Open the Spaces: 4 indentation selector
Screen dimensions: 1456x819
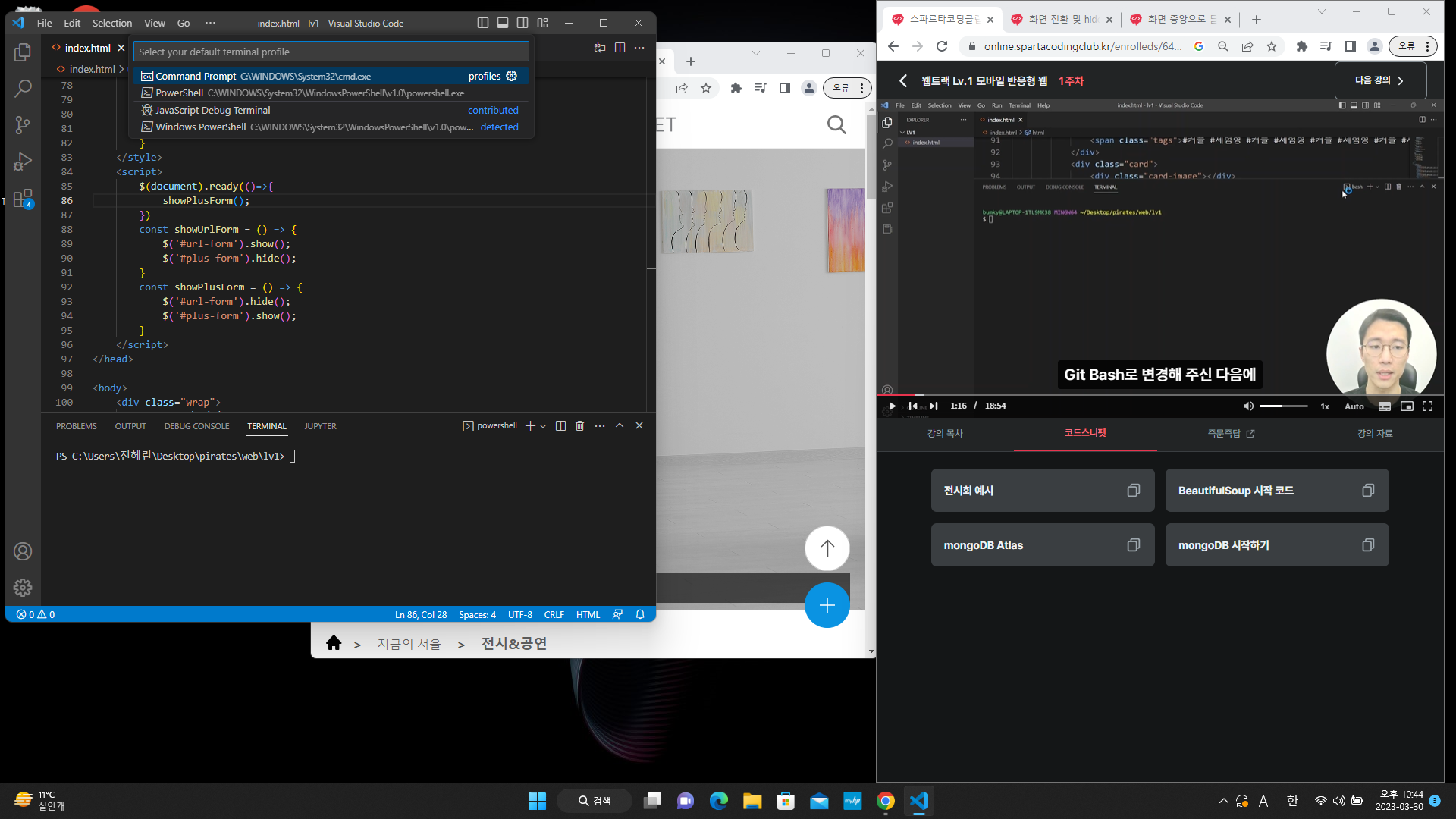tap(477, 614)
